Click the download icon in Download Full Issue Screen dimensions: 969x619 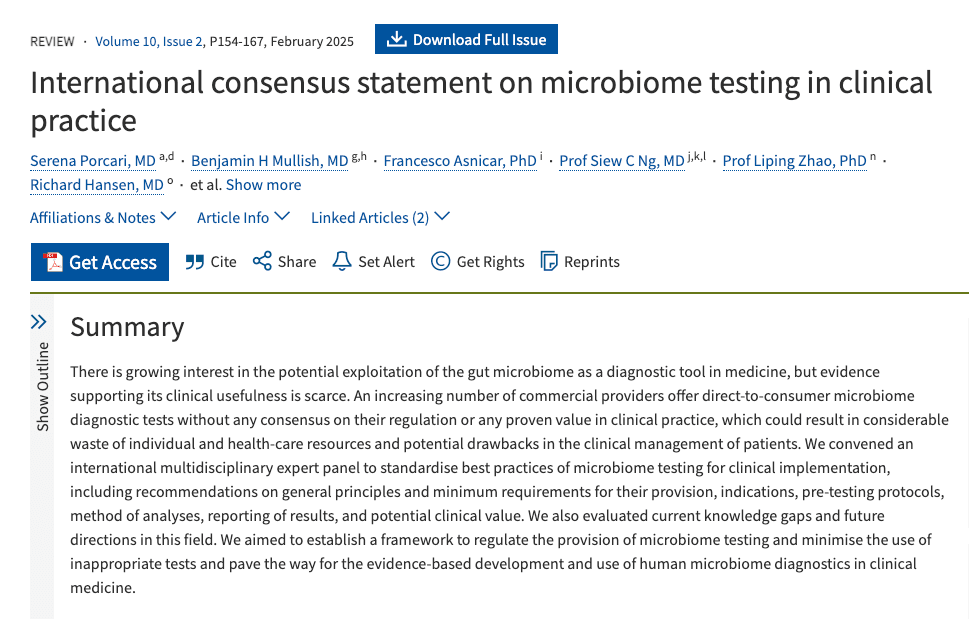coord(397,40)
